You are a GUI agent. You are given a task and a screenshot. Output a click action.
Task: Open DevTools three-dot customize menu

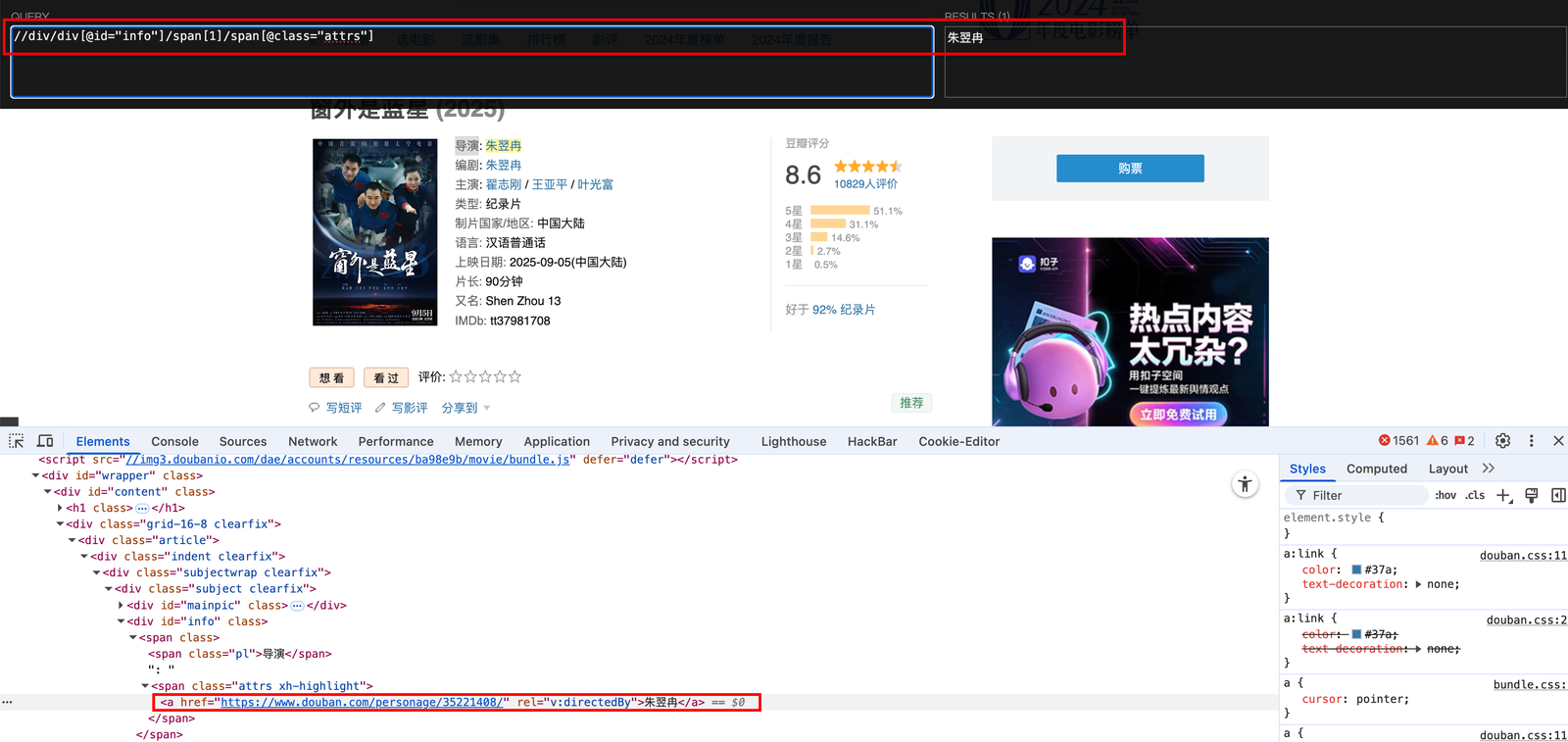[x=1531, y=441]
